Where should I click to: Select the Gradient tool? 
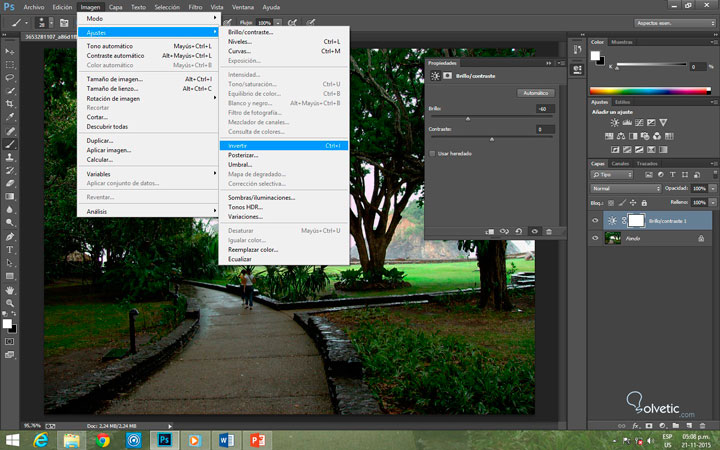tap(10, 197)
